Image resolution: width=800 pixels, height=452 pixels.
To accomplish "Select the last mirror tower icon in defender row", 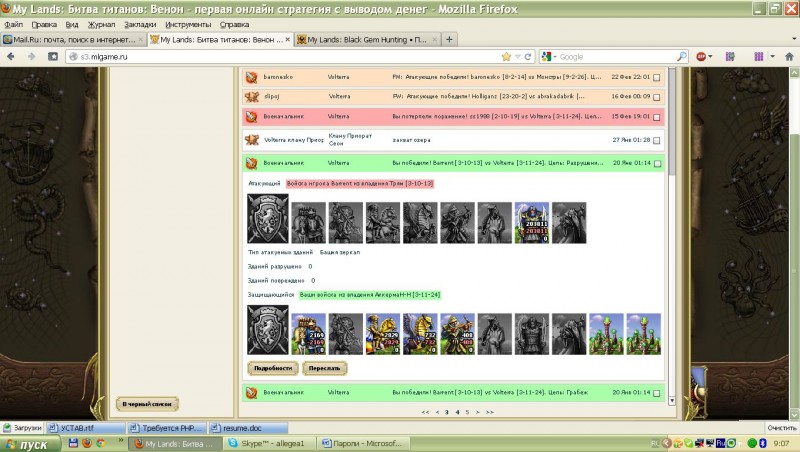I will point(643,333).
